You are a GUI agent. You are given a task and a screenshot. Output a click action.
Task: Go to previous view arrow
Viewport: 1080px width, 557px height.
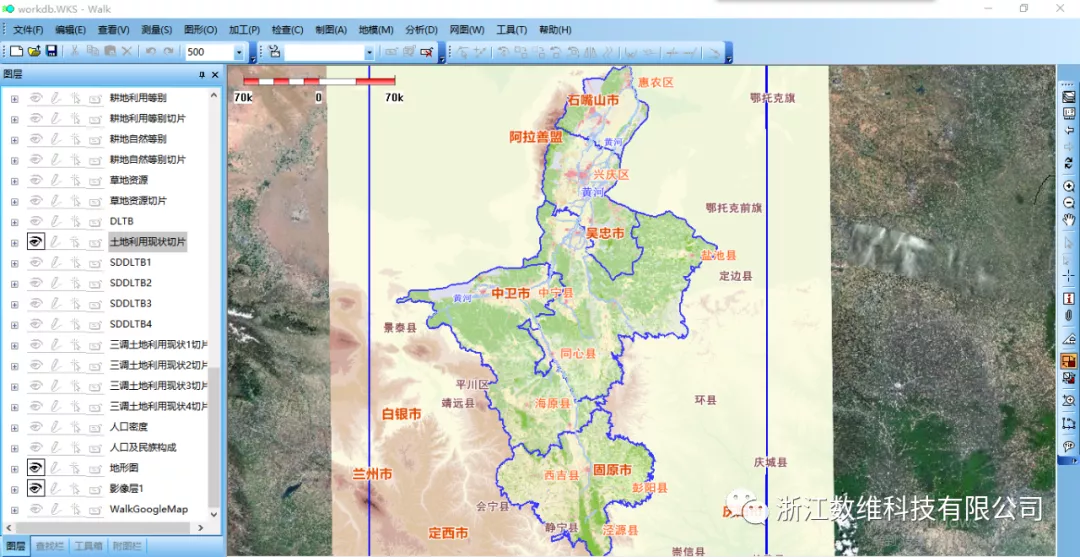point(1069,131)
